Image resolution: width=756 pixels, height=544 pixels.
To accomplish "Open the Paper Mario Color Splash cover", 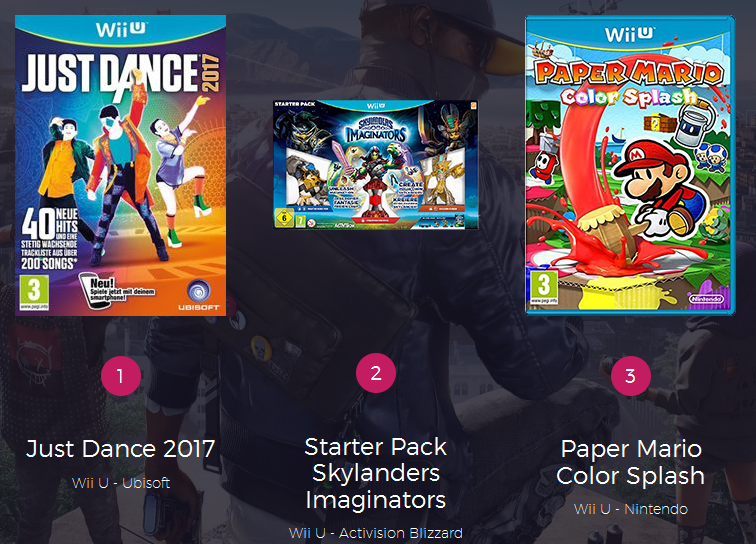I will (630, 165).
